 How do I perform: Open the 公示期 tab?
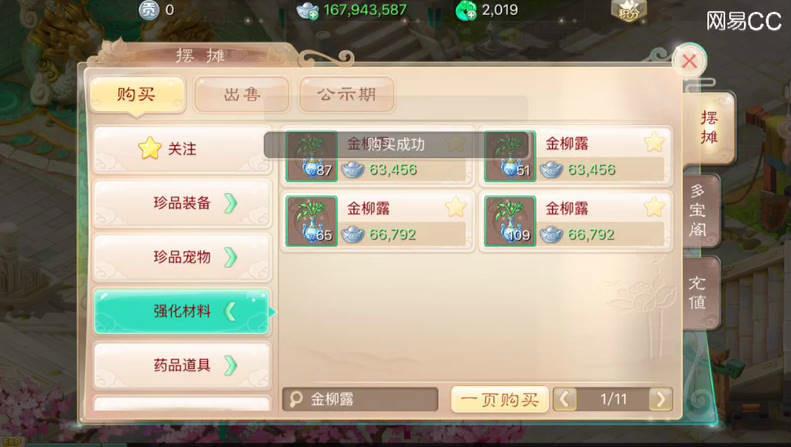(347, 94)
